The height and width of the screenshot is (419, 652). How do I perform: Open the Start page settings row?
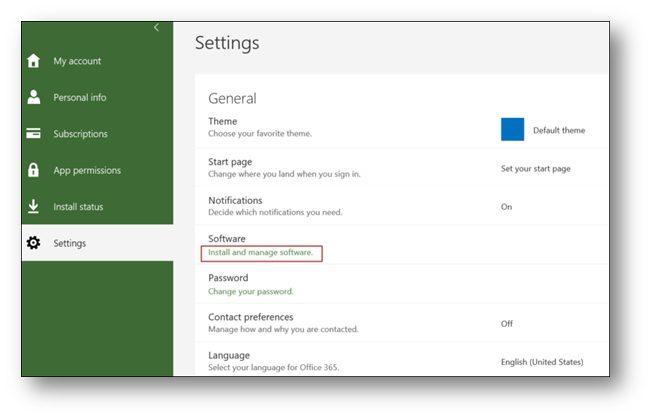pyautogui.click(x=401, y=167)
